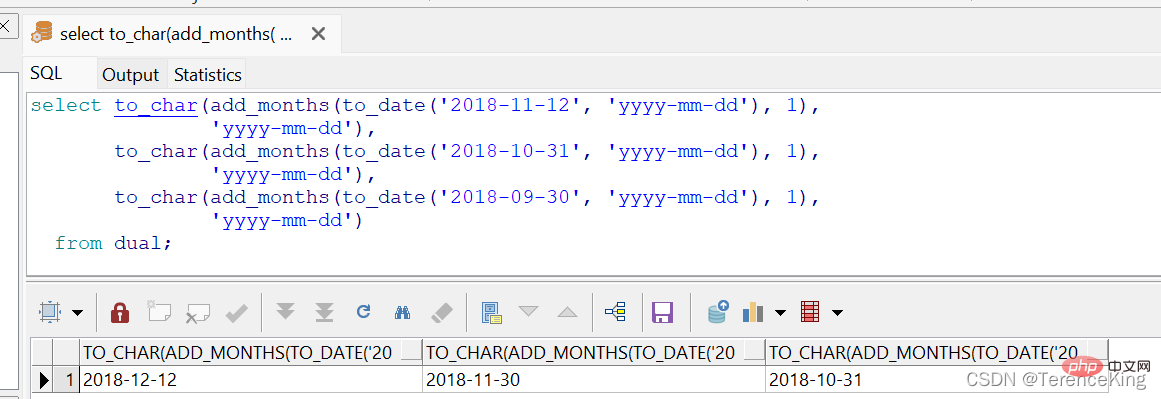The height and width of the screenshot is (399, 1161).
Task: Click the grid select-mode icon
Action: coord(50,312)
